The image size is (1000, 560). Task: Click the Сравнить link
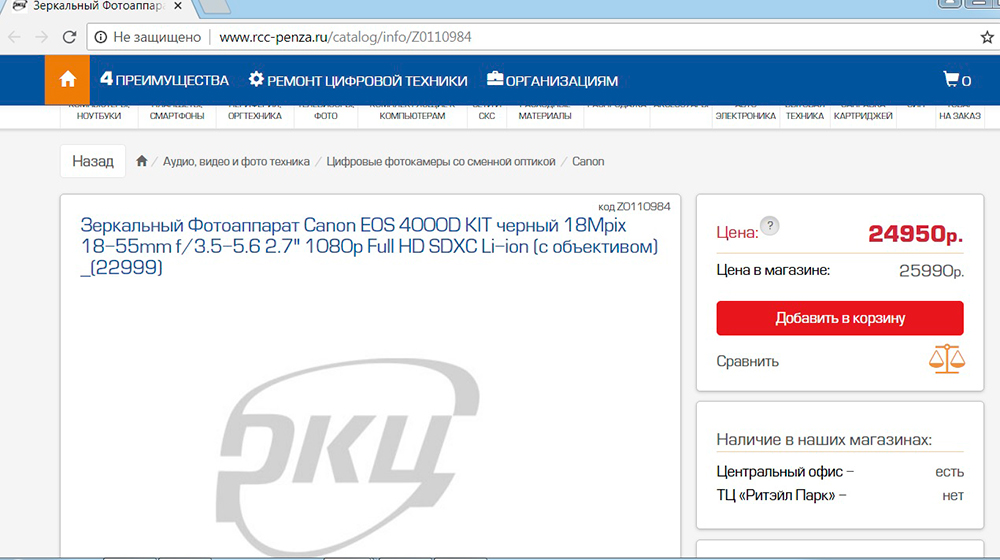point(747,361)
